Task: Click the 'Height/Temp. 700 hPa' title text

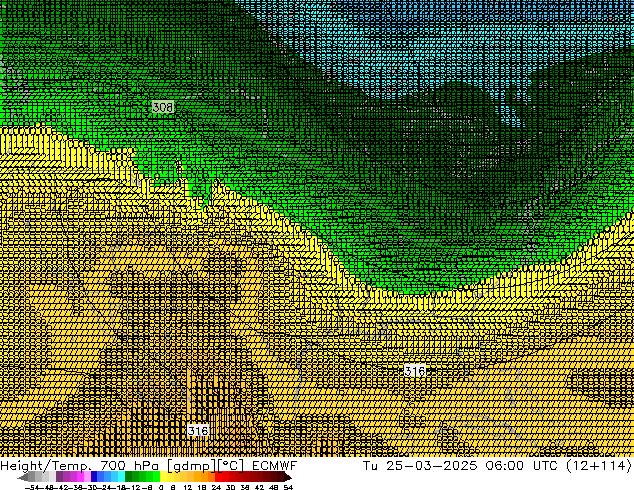Action: (x=80, y=465)
